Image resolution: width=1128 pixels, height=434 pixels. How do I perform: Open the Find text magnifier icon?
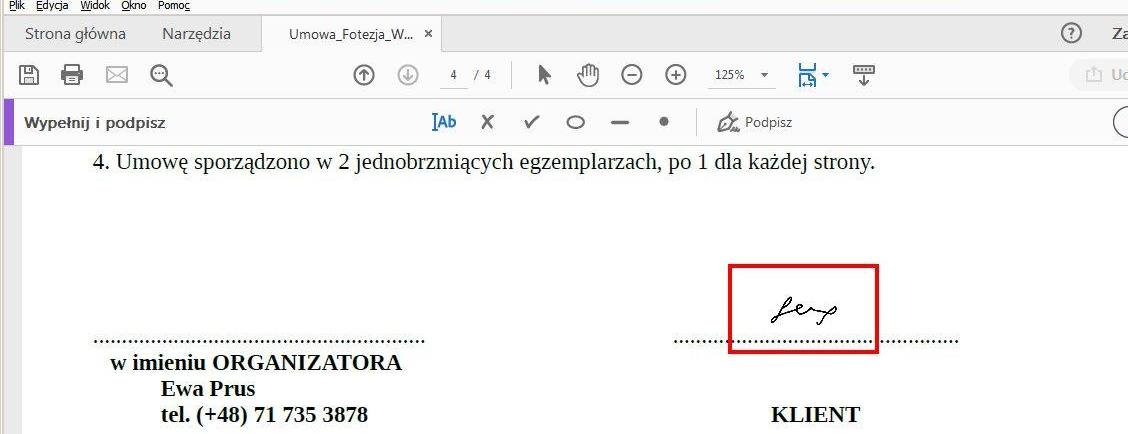click(161, 74)
